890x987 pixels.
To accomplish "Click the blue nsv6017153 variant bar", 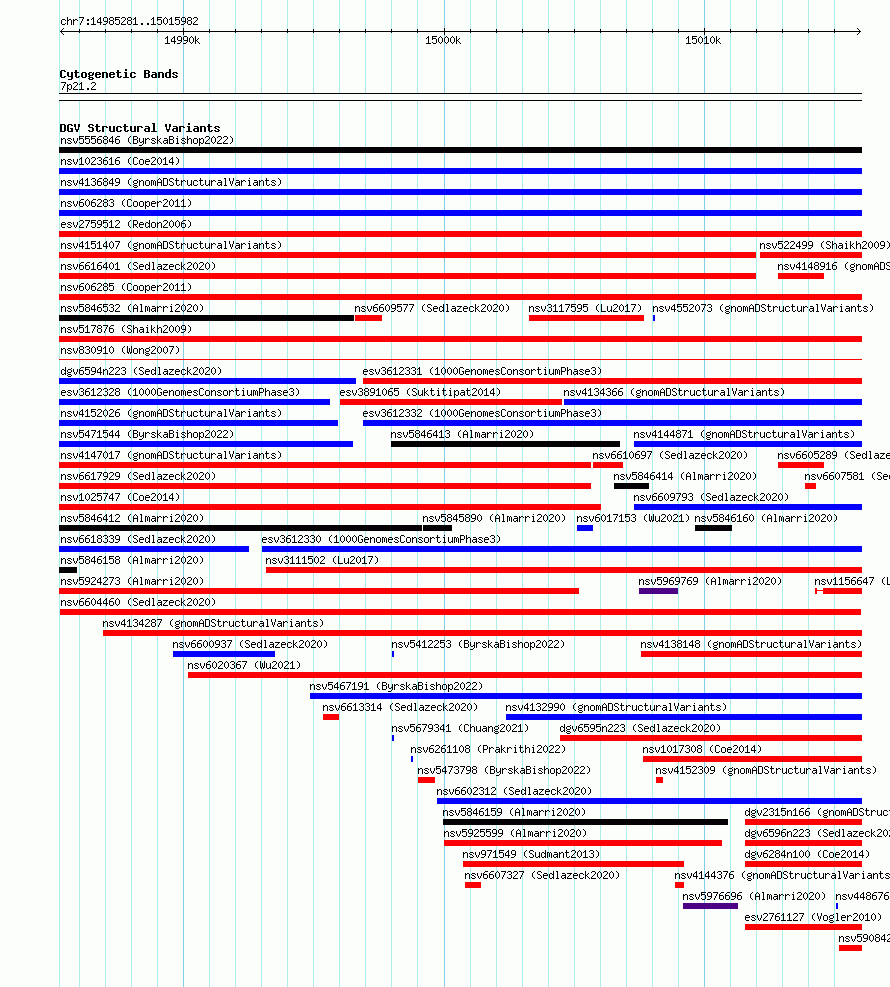I will tap(585, 528).
